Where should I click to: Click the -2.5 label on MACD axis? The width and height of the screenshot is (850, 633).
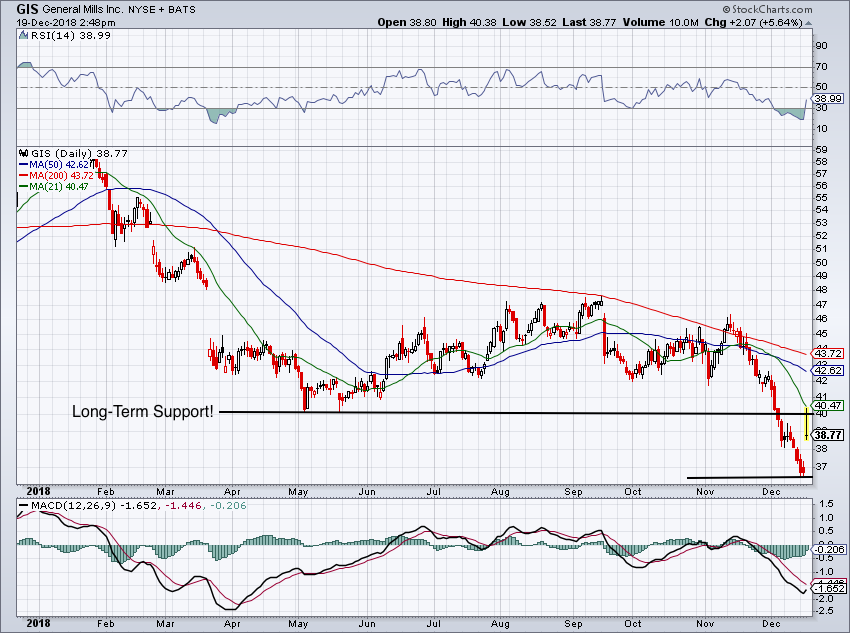pos(825,611)
